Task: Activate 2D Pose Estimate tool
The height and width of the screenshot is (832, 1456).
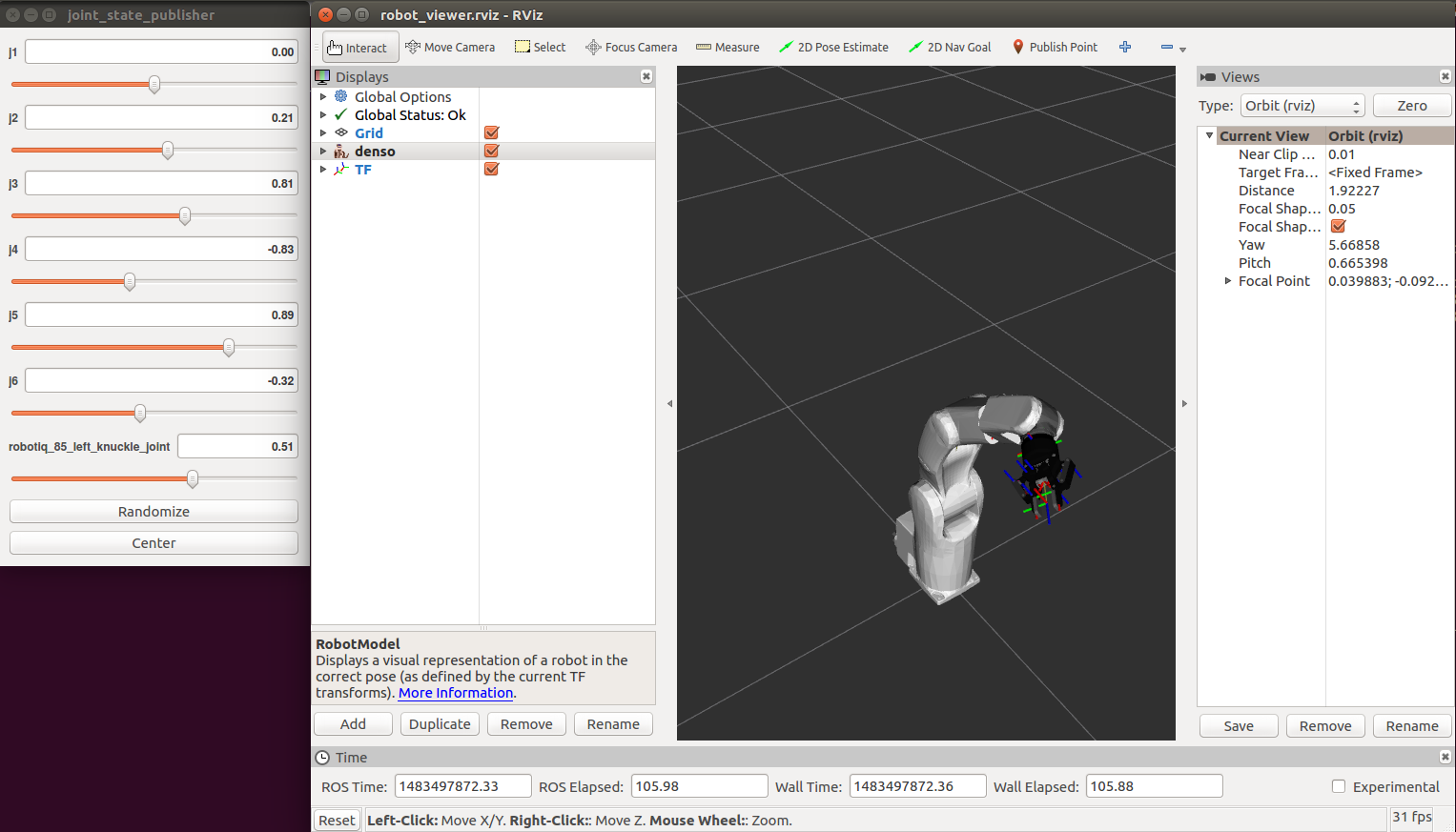Action: 833,48
